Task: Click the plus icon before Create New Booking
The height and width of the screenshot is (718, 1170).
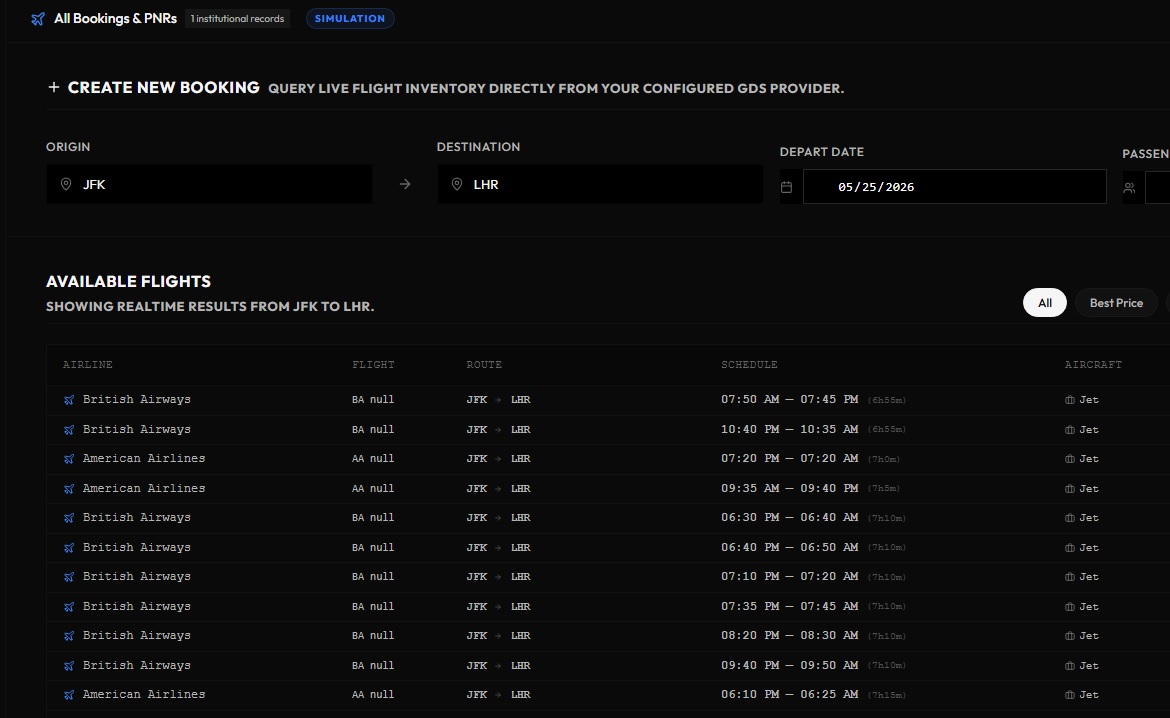Action: [54, 87]
